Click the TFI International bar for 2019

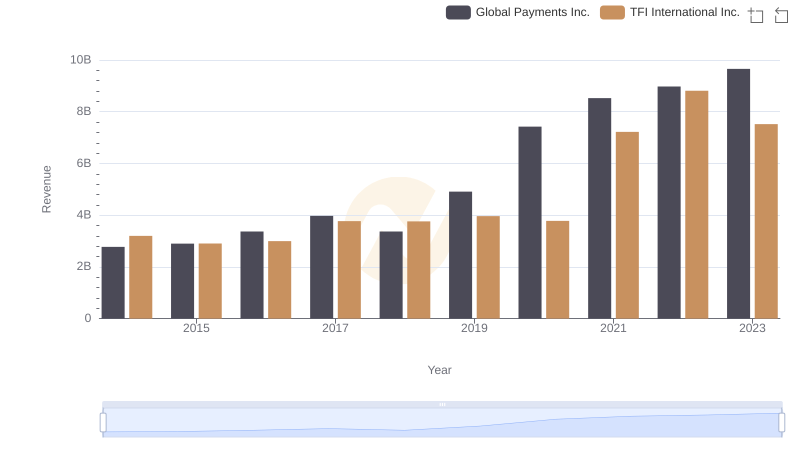click(x=488, y=267)
